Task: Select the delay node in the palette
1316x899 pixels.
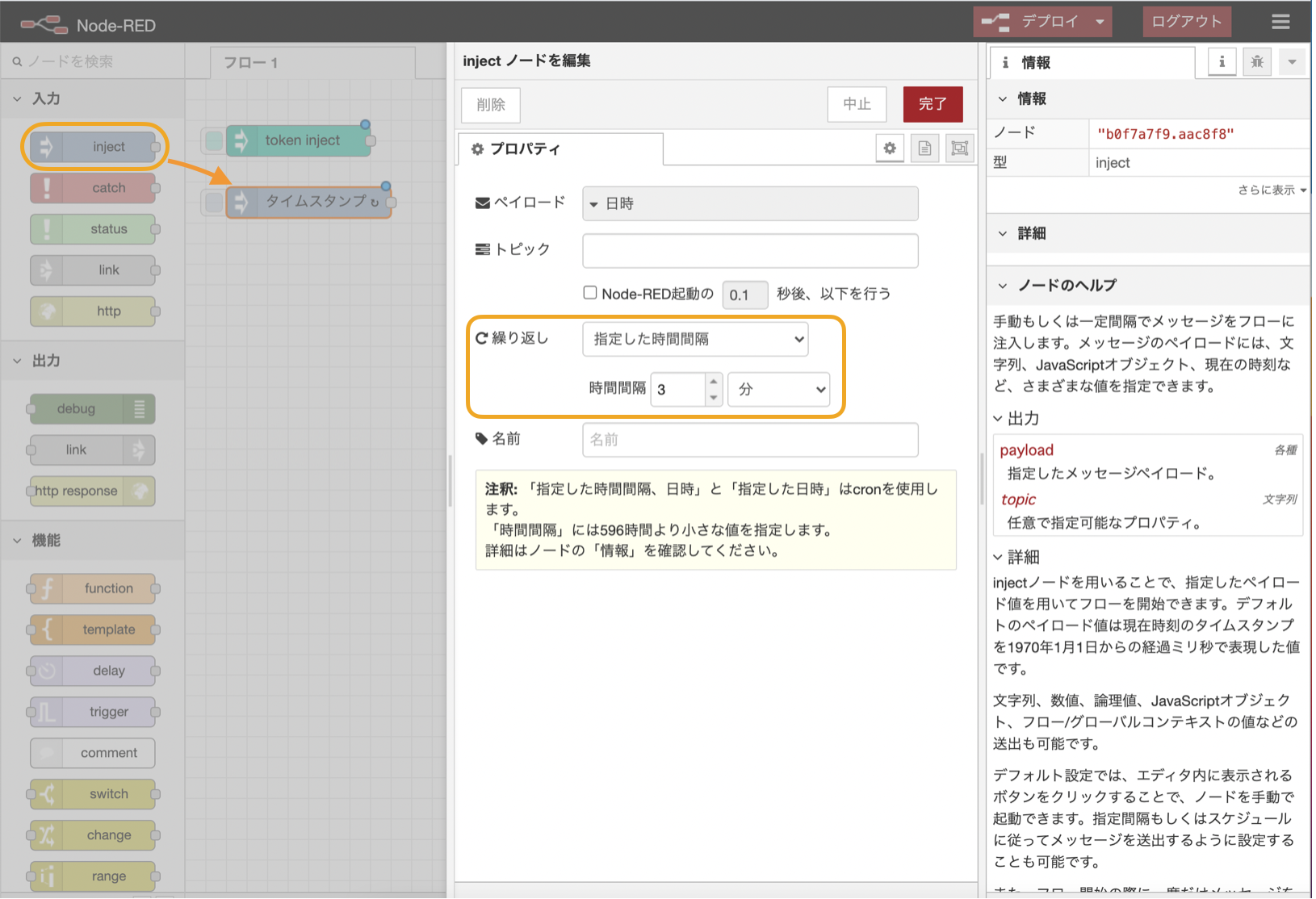Action: point(93,671)
